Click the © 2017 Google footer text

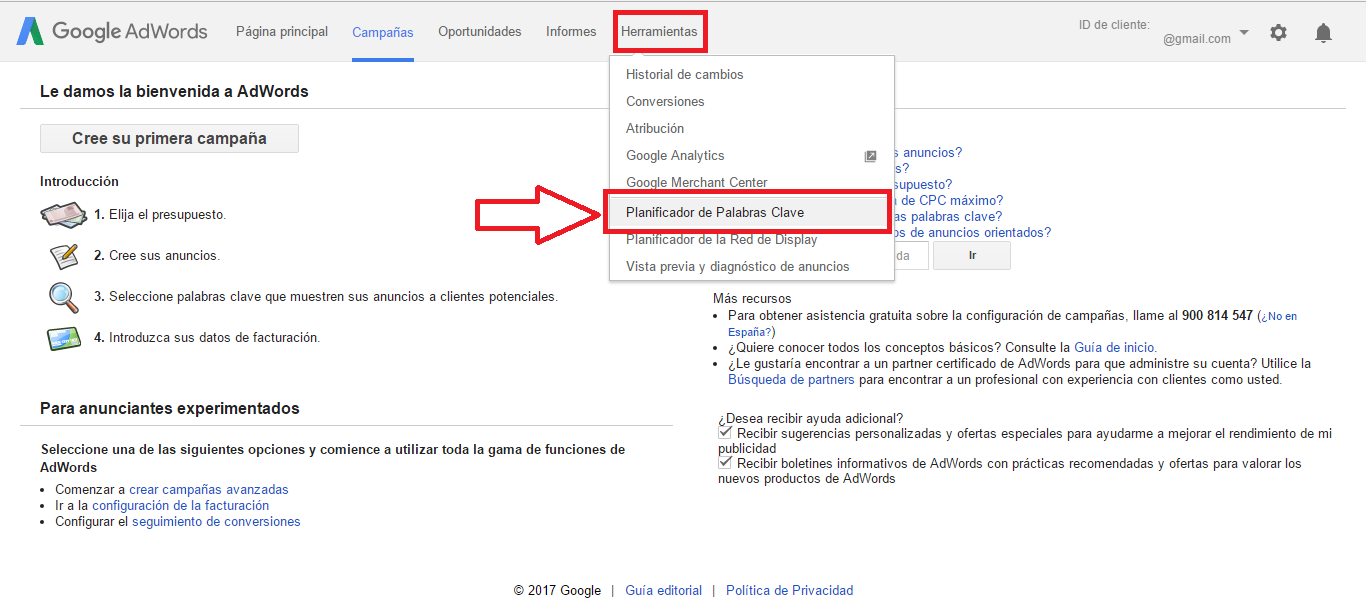[x=557, y=591]
